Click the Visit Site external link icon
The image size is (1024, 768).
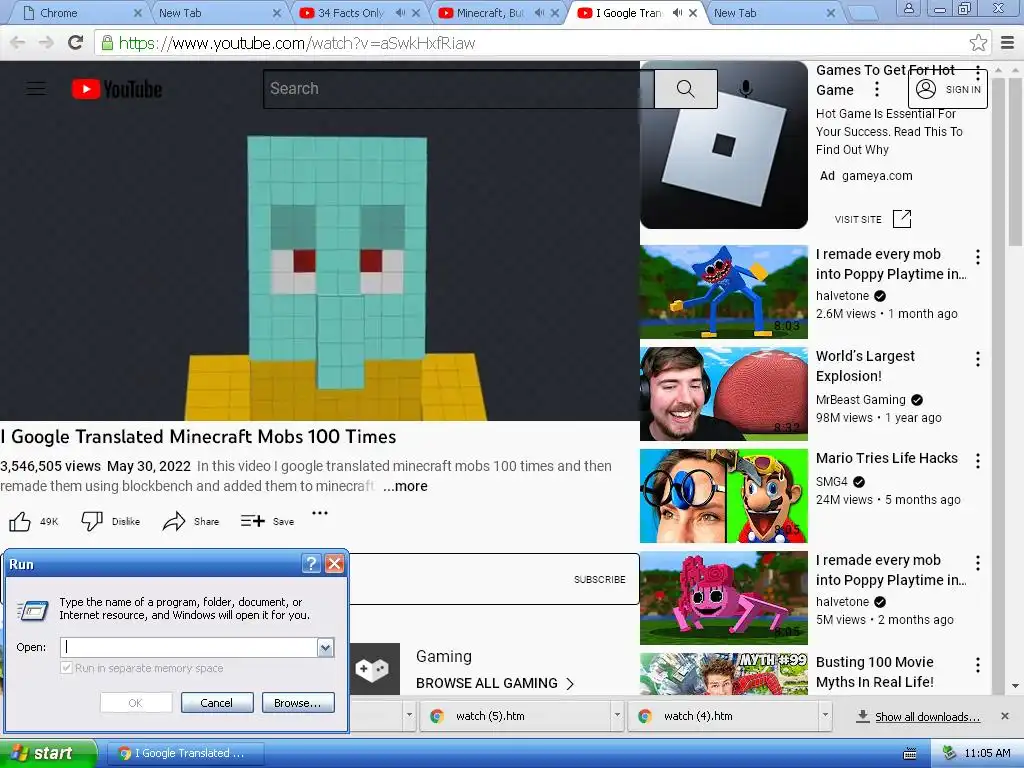coord(901,219)
